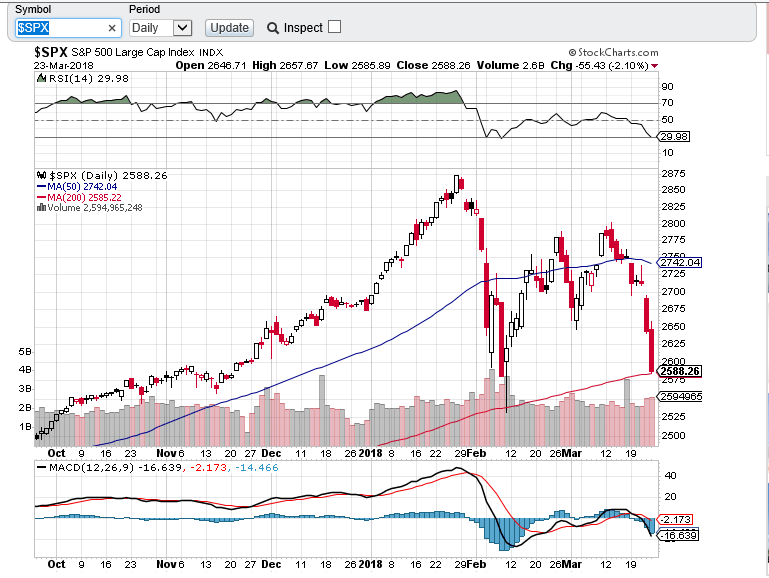
Task: Click the $SPX S&P 500 Large Cap Index title
Action: click(x=128, y=52)
